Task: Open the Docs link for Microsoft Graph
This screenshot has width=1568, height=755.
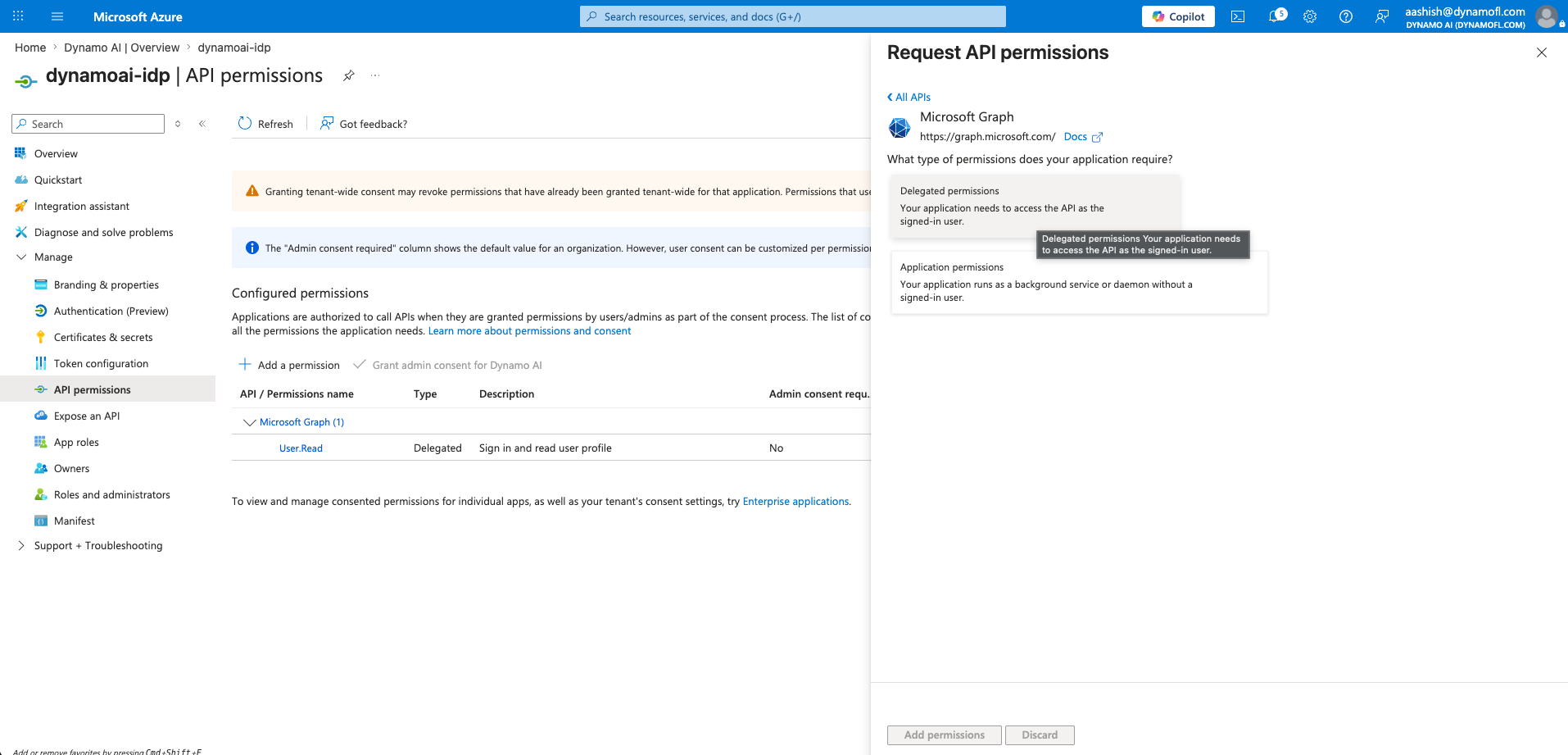Action: (1076, 137)
